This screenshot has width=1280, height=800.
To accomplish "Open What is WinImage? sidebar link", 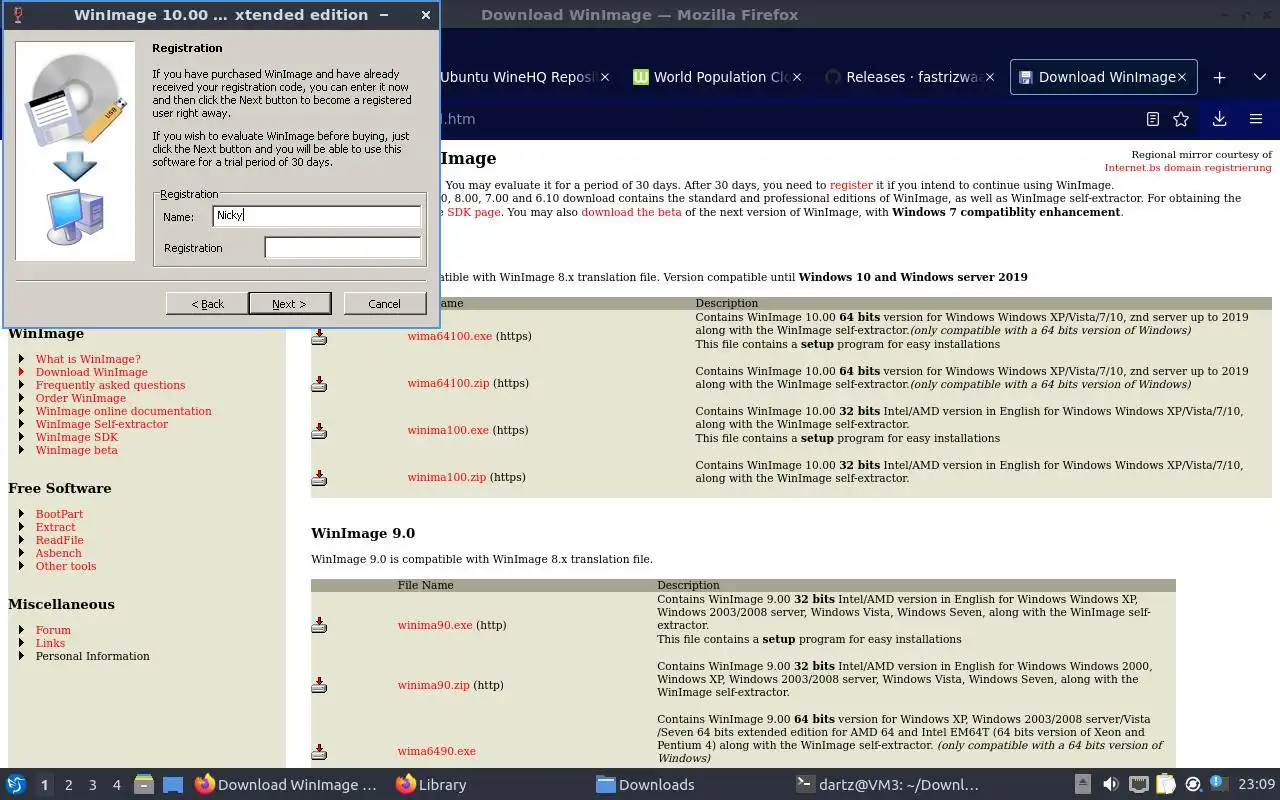I will tap(88, 359).
